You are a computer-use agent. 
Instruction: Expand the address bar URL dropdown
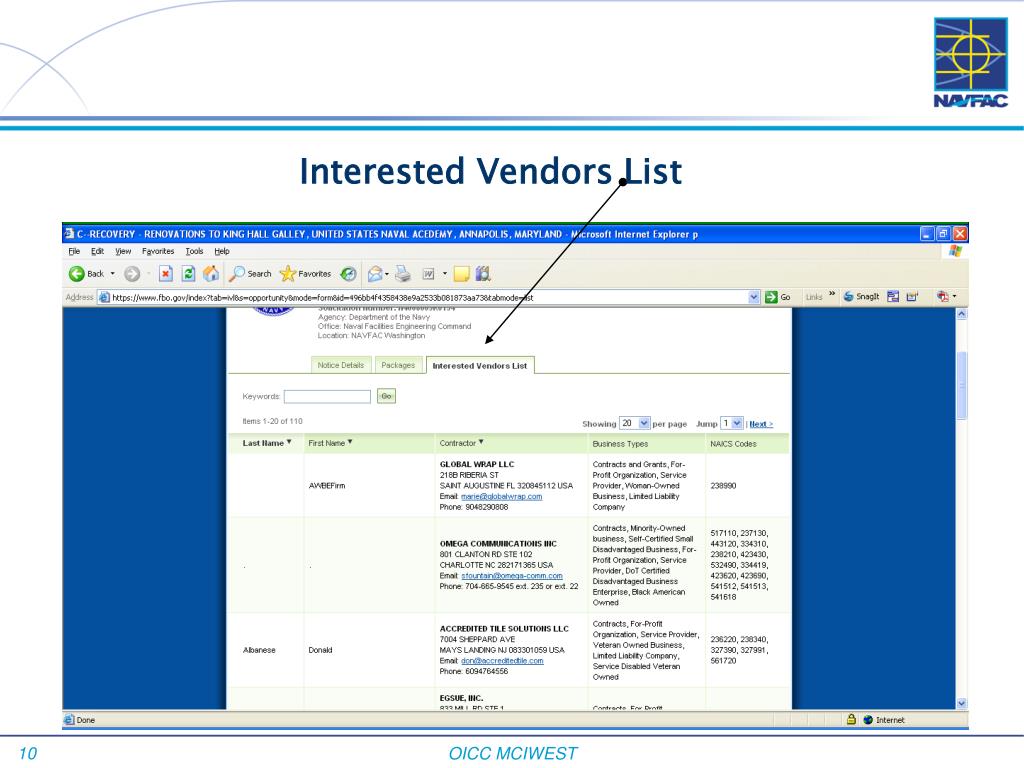[x=754, y=297]
